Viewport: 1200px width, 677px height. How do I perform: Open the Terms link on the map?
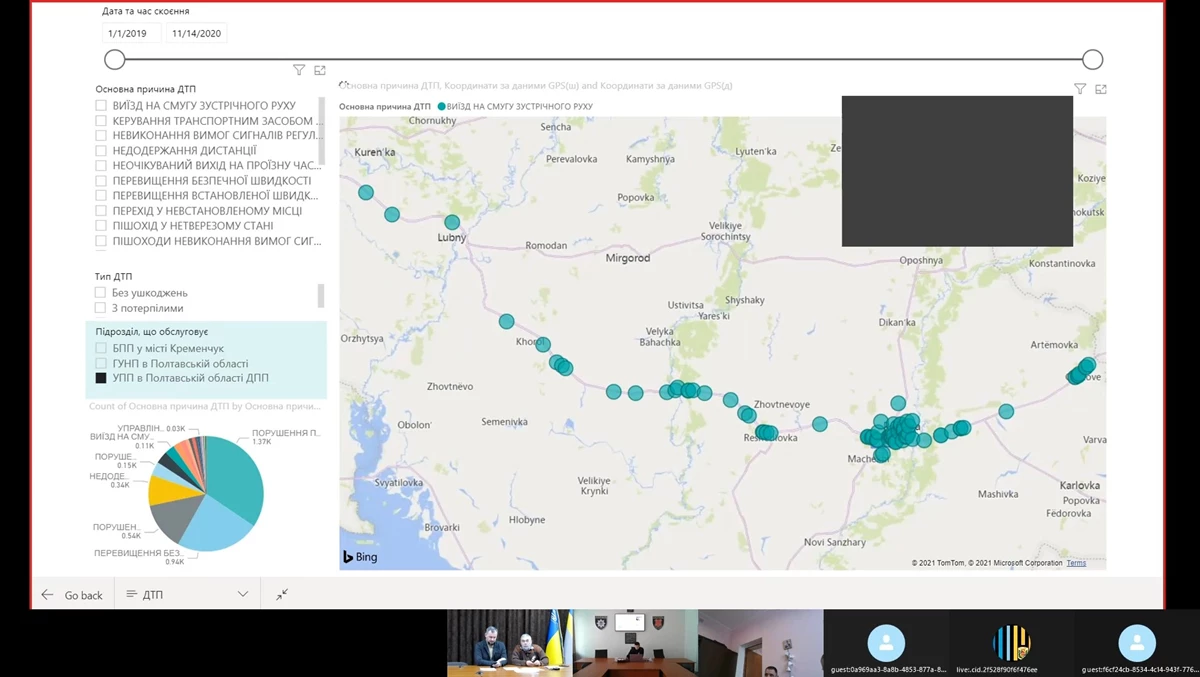click(x=1076, y=563)
